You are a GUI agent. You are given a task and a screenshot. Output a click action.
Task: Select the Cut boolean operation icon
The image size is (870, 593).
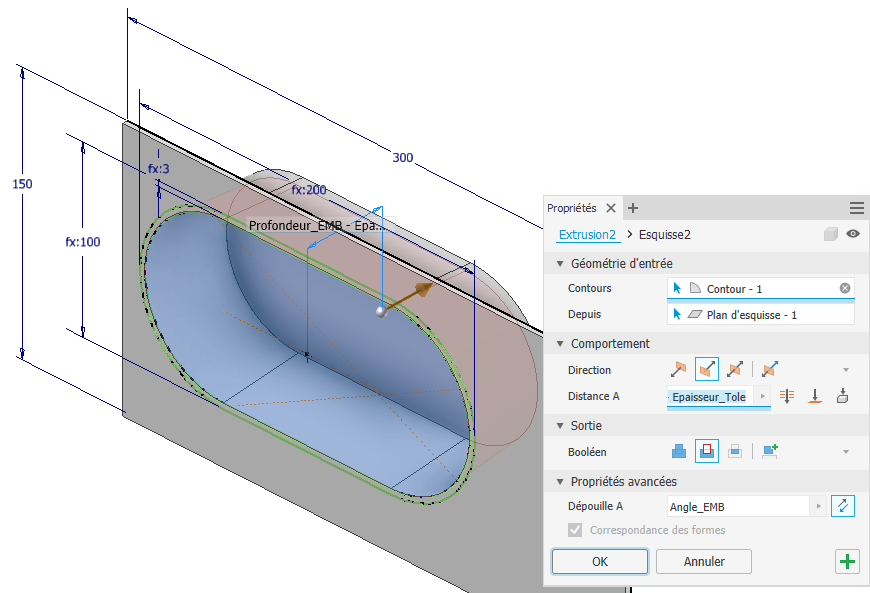click(707, 451)
